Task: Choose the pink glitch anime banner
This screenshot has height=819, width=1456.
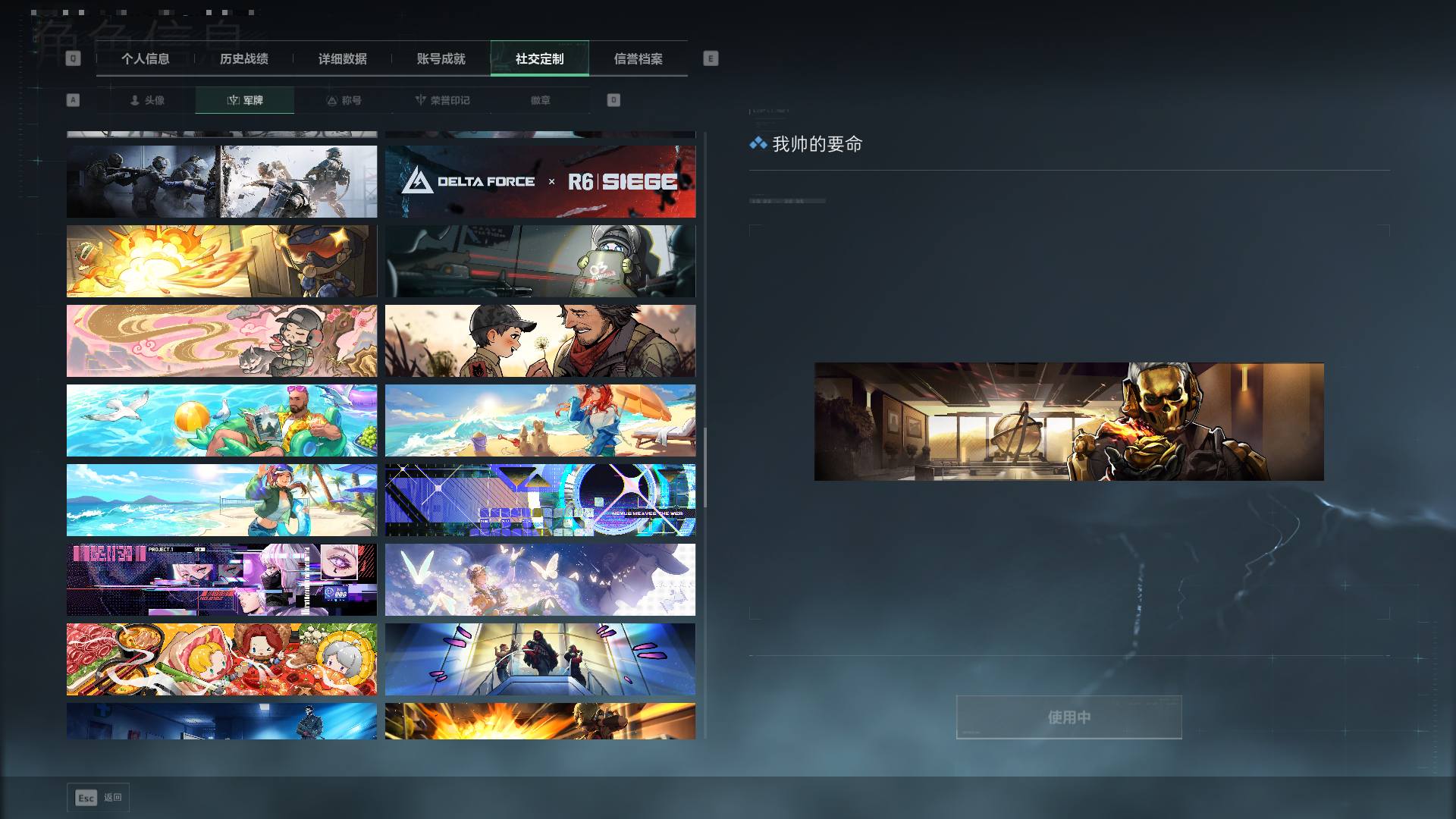Action: pos(221,580)
